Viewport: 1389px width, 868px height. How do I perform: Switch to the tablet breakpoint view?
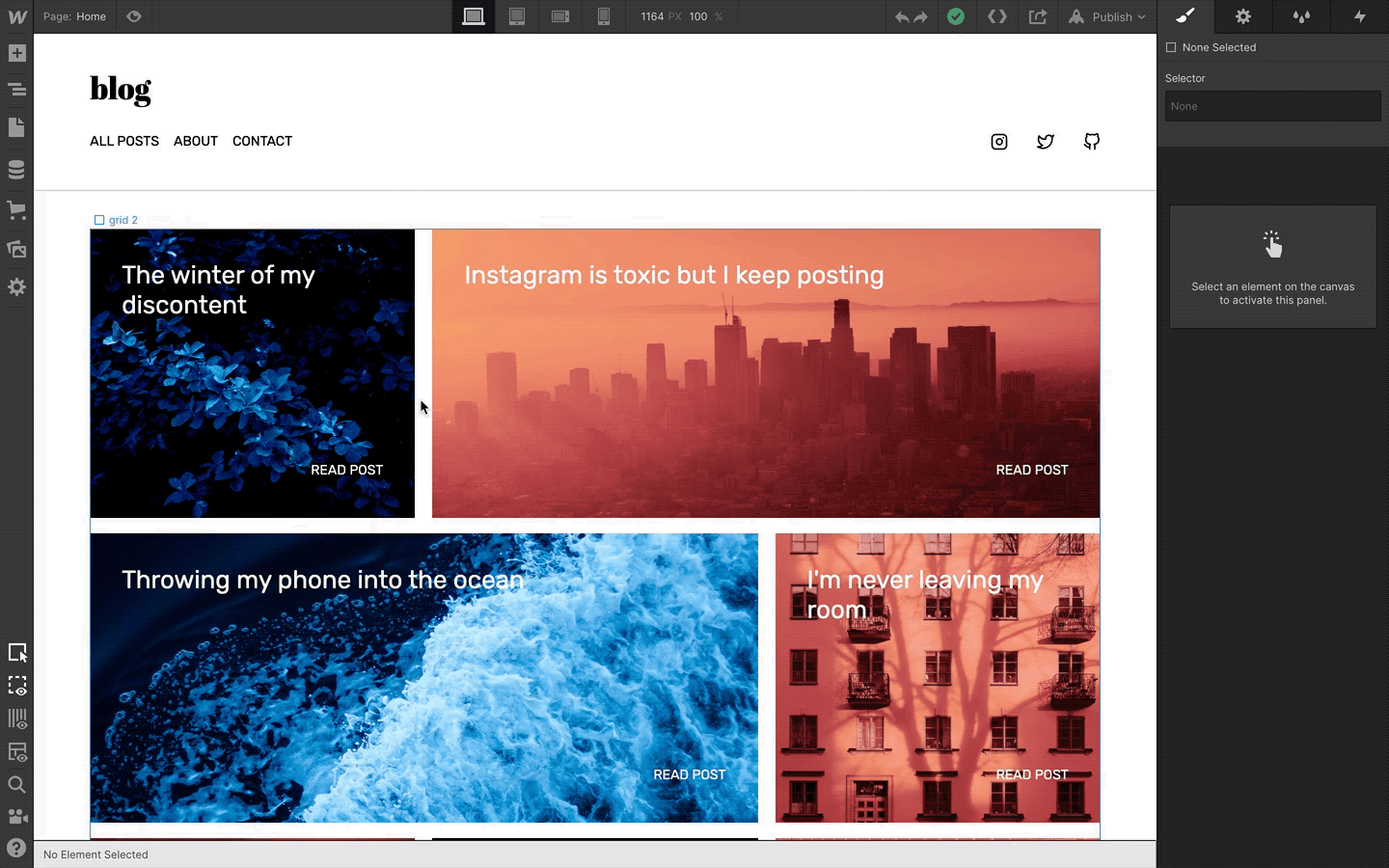click(x=517, y=16)
